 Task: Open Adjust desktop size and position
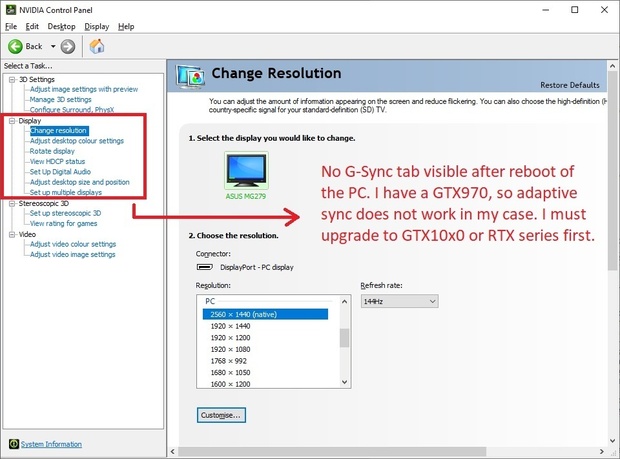(x=79, y=182)
